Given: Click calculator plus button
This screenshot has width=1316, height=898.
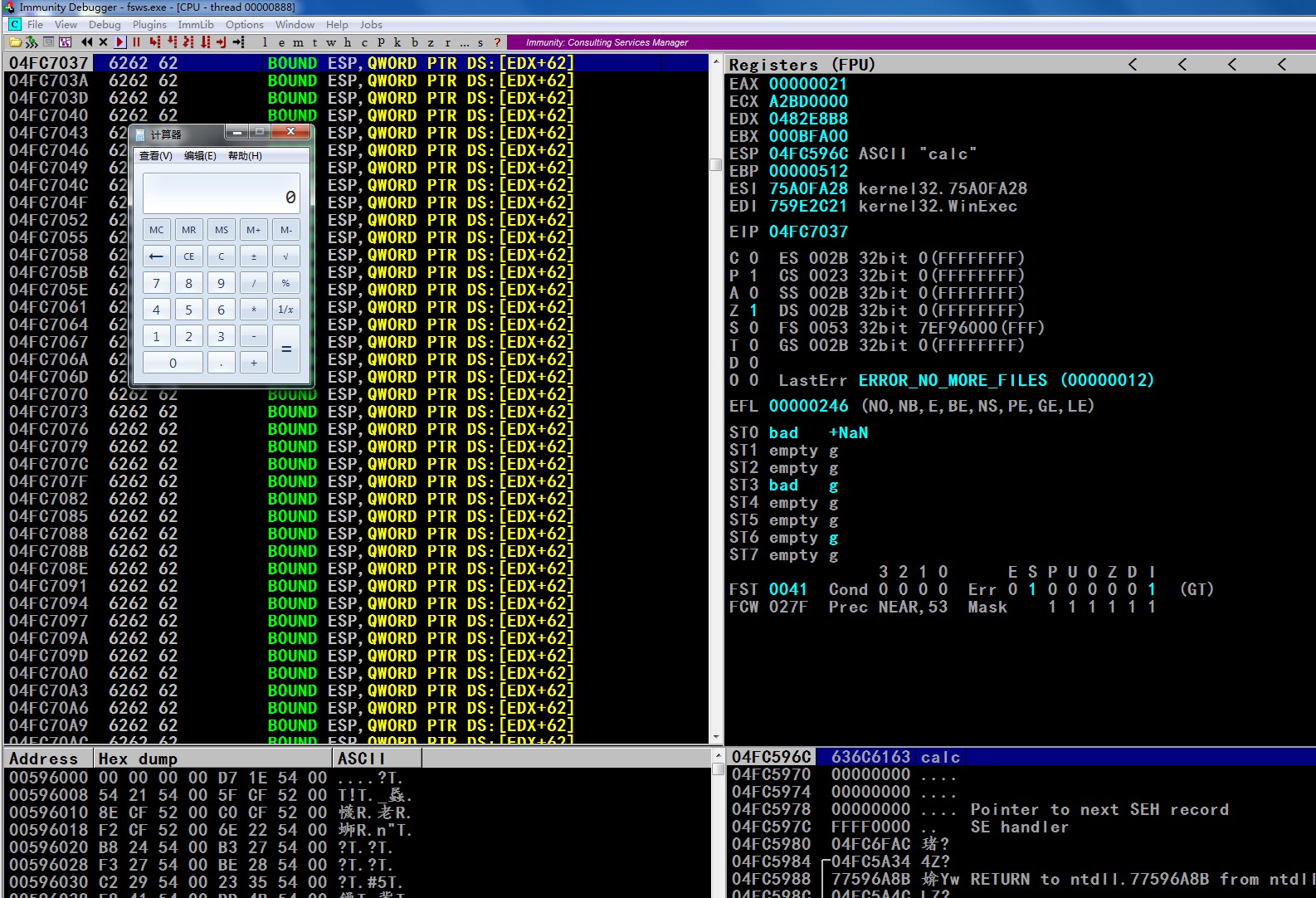Looking at the screenshot, I should [x=254, y=363].
